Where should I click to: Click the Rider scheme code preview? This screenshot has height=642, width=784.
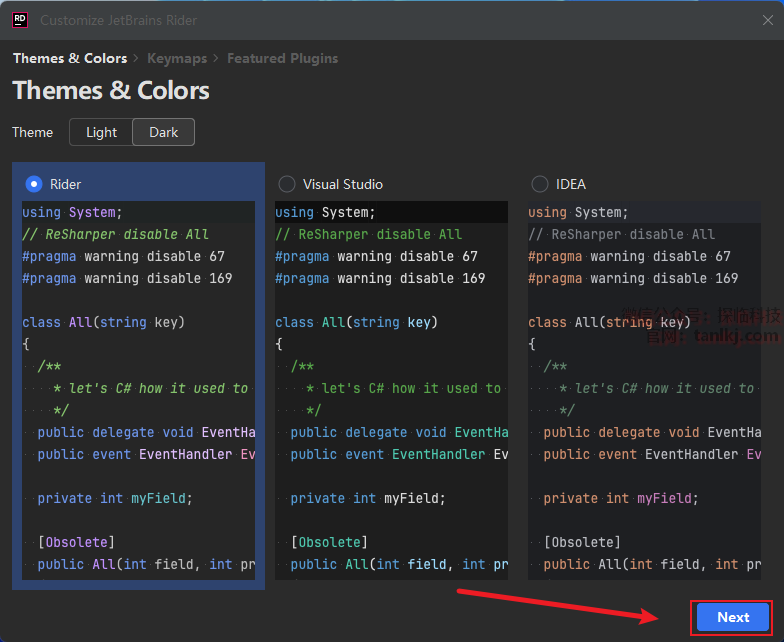(x=138, y=390)
